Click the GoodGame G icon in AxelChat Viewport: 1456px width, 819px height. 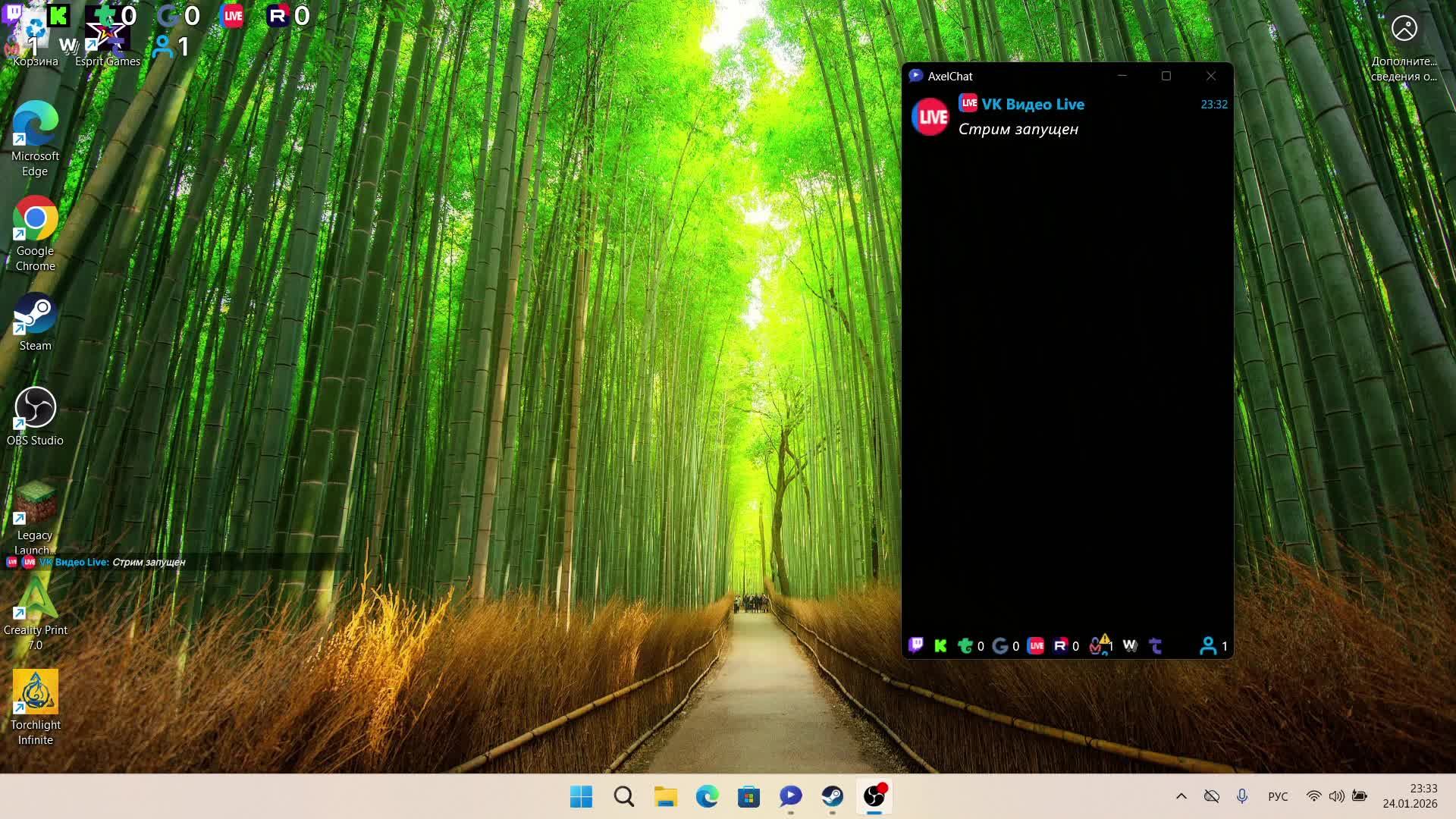point(1000,645)
